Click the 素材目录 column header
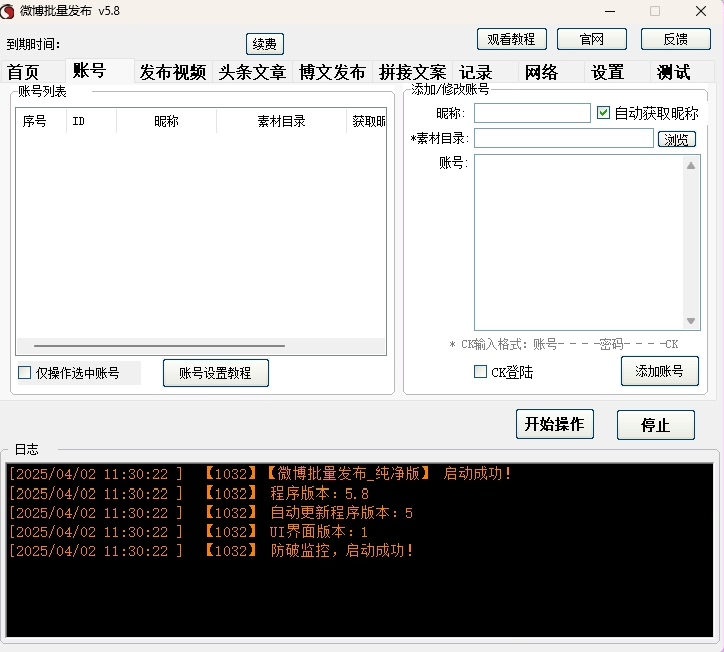Image resolution: width=724 pixels, height=652 pixels. pyautogui.click(x=281, y=121)
